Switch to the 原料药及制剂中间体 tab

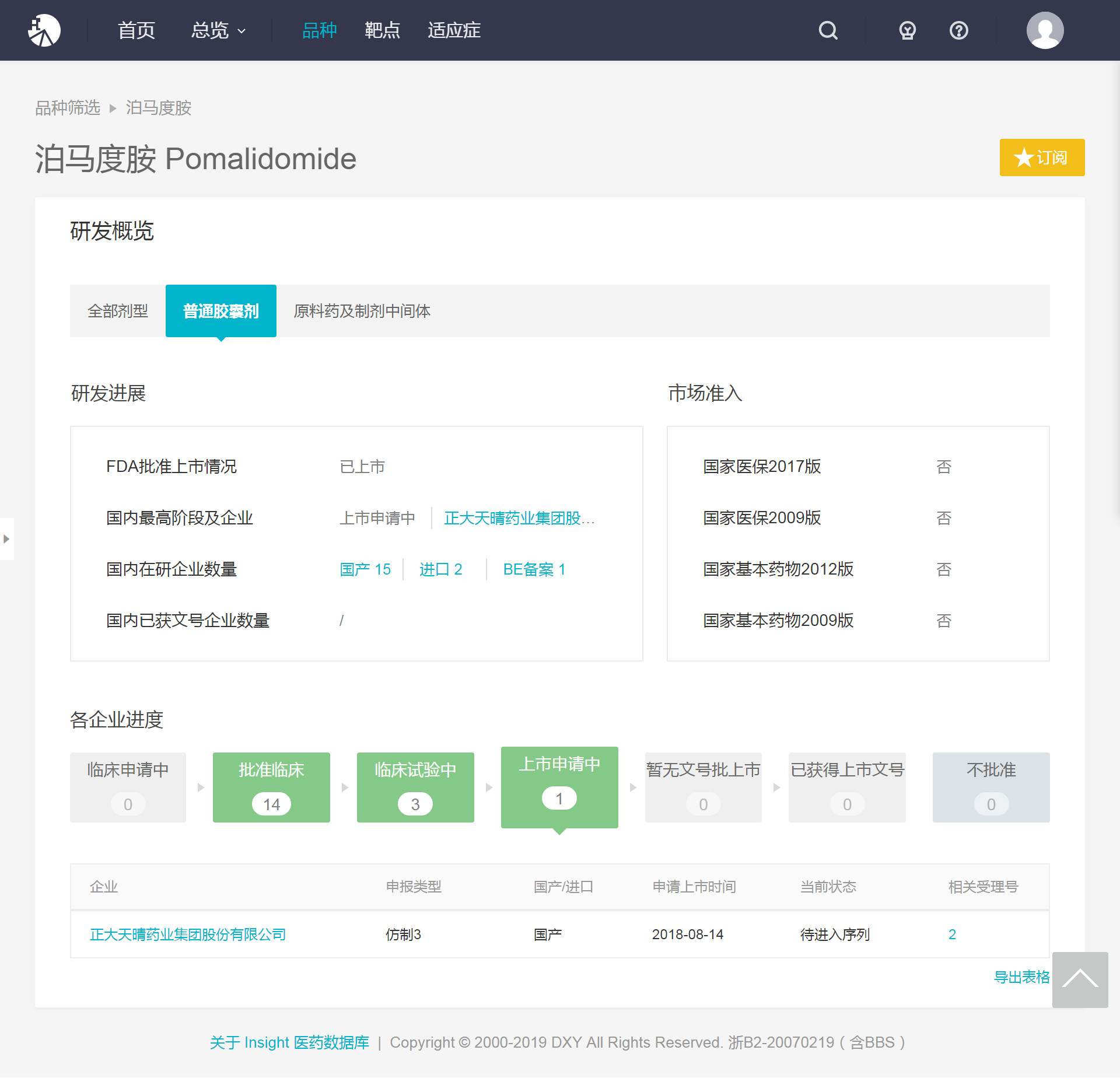362,311
